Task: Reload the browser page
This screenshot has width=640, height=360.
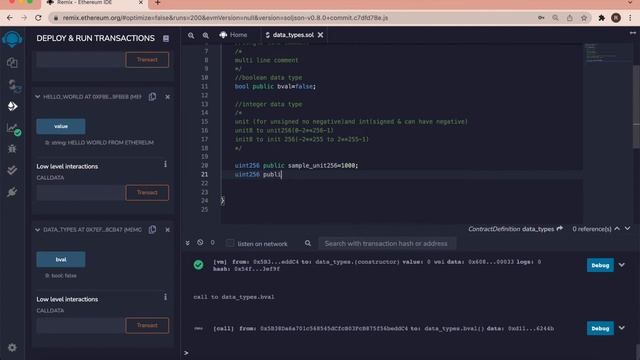Action: point(38,18)
